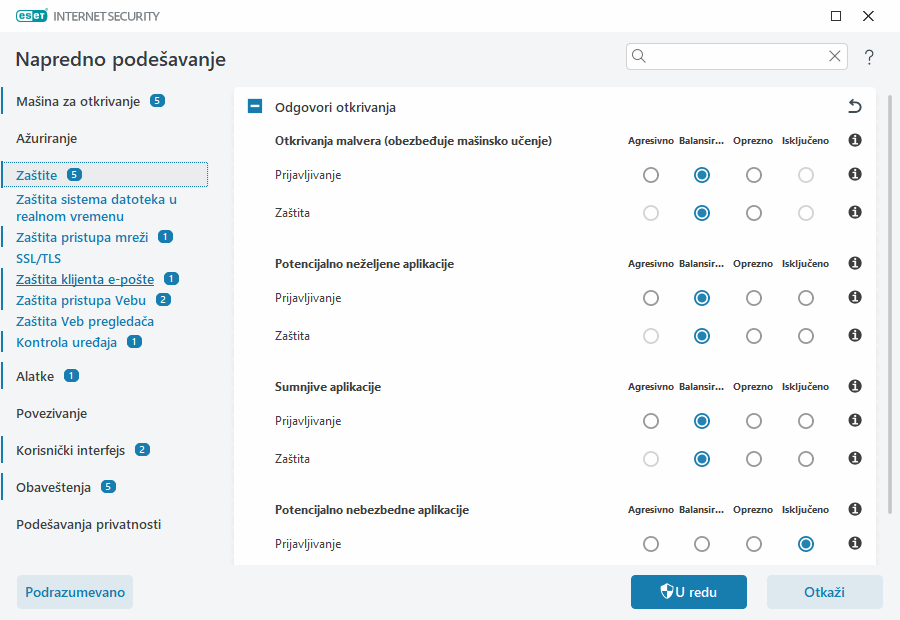Image resolution: width=900 pixels, height=620 pixels.
Task: Confirm settings with U redu
Action: pyautogui.click(x=688, y=592)
